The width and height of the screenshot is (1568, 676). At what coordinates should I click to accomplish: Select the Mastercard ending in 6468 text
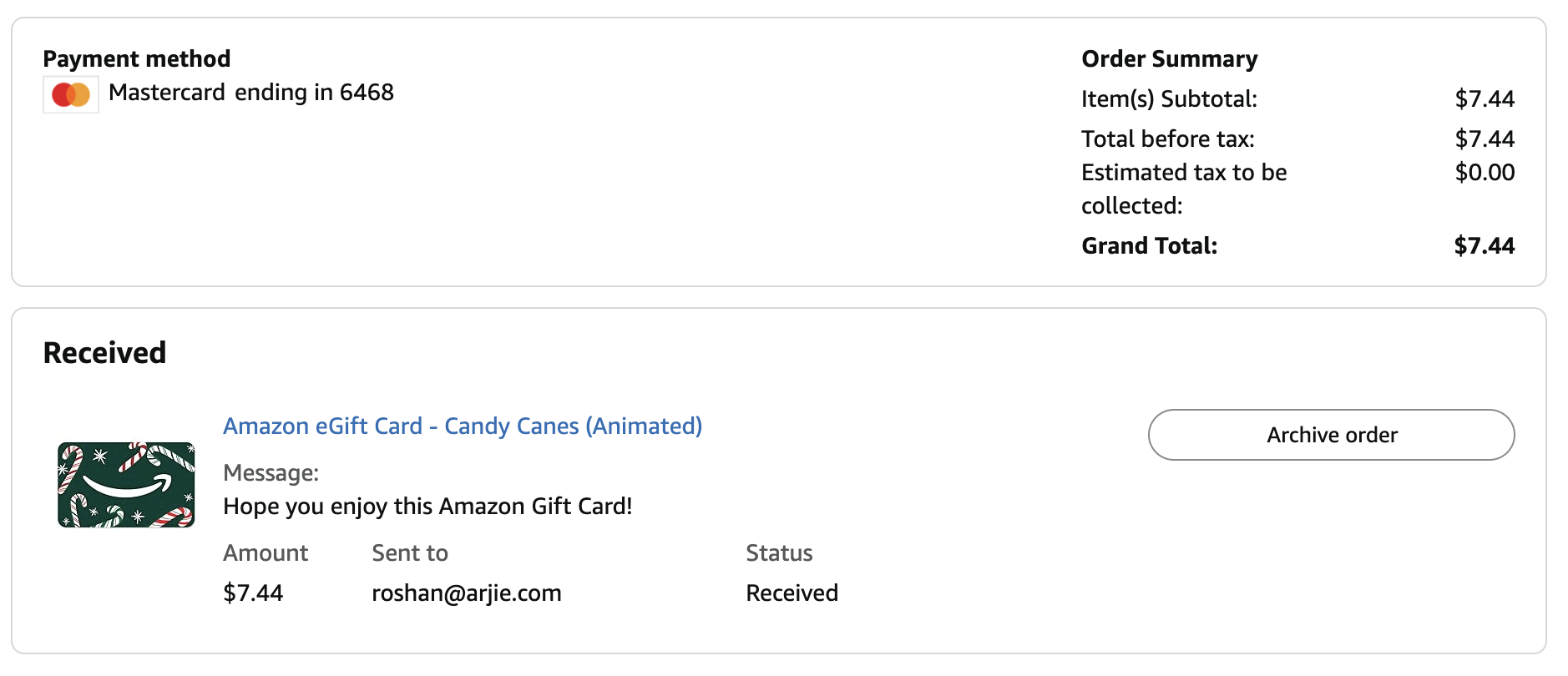pos(250,93)
